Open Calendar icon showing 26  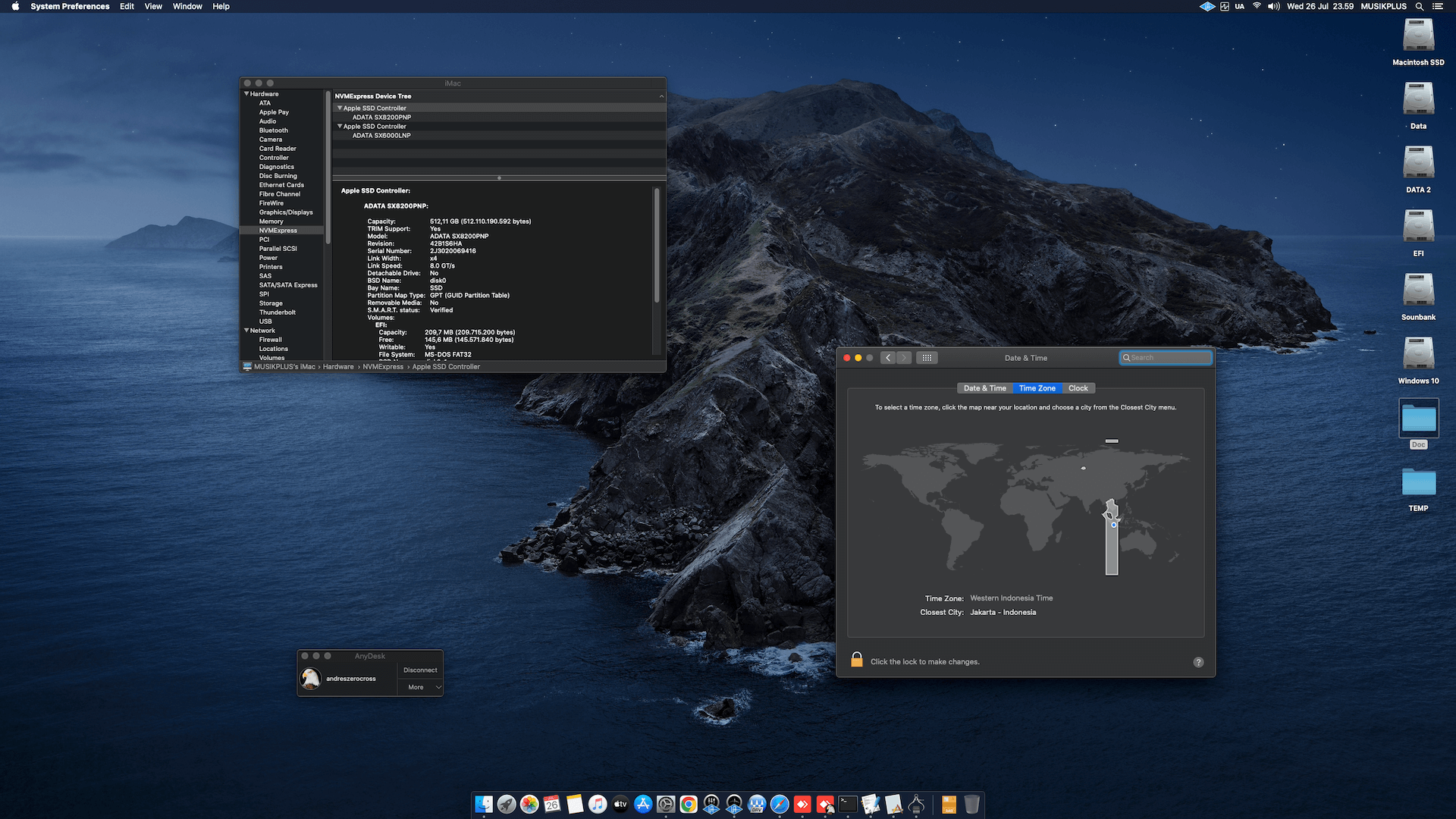(x=552, y=804)
